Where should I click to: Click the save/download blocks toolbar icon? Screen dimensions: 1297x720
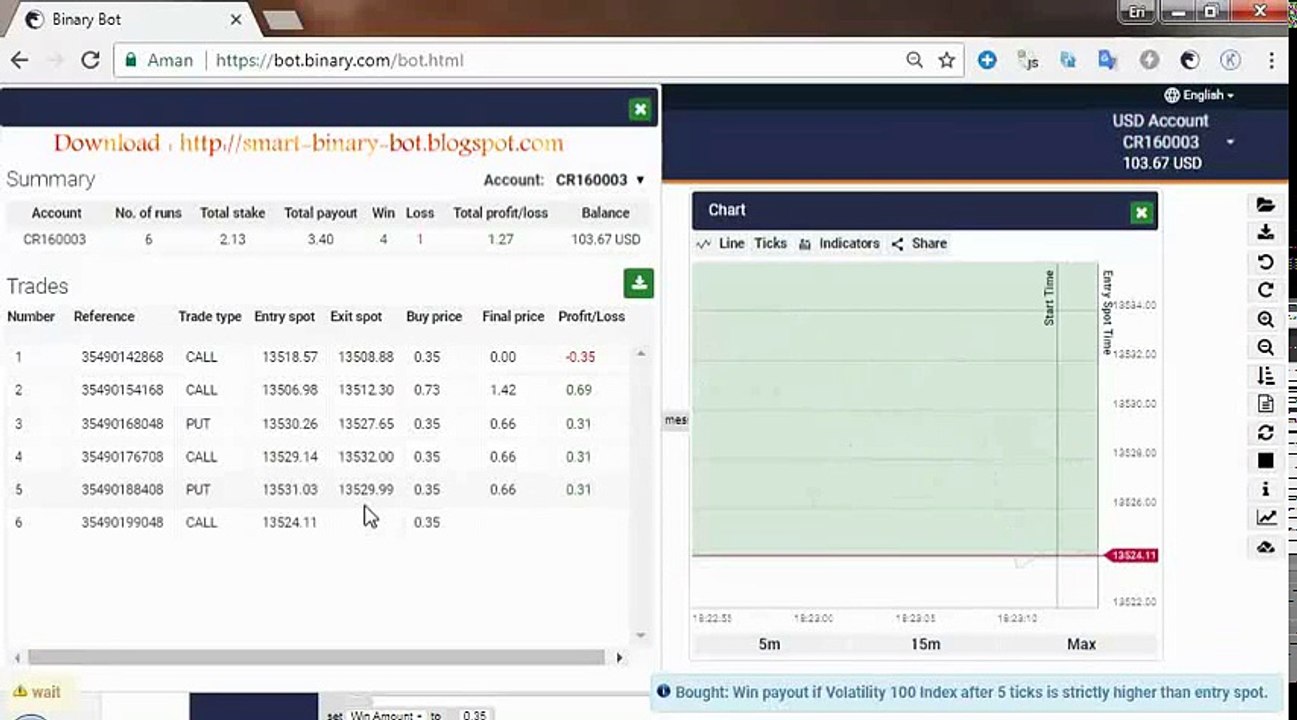[1265, 233]
